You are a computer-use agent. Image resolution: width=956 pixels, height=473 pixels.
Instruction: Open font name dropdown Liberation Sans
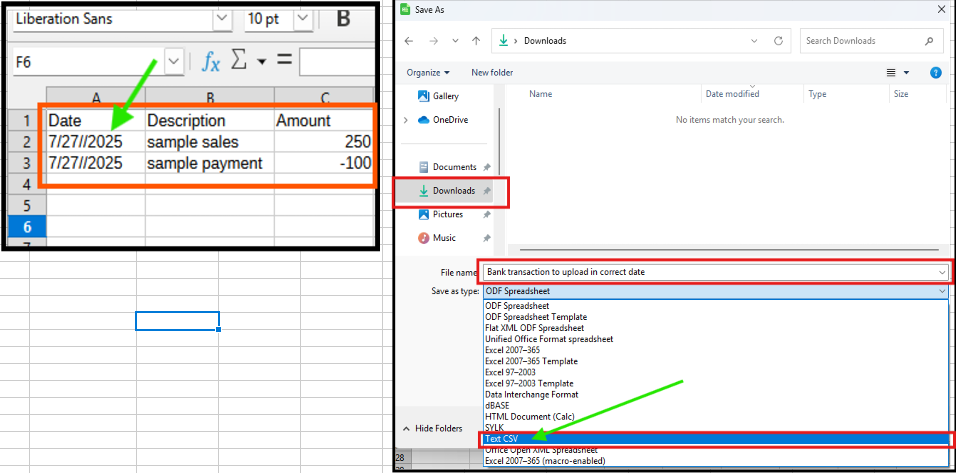(x=221, y=19)
